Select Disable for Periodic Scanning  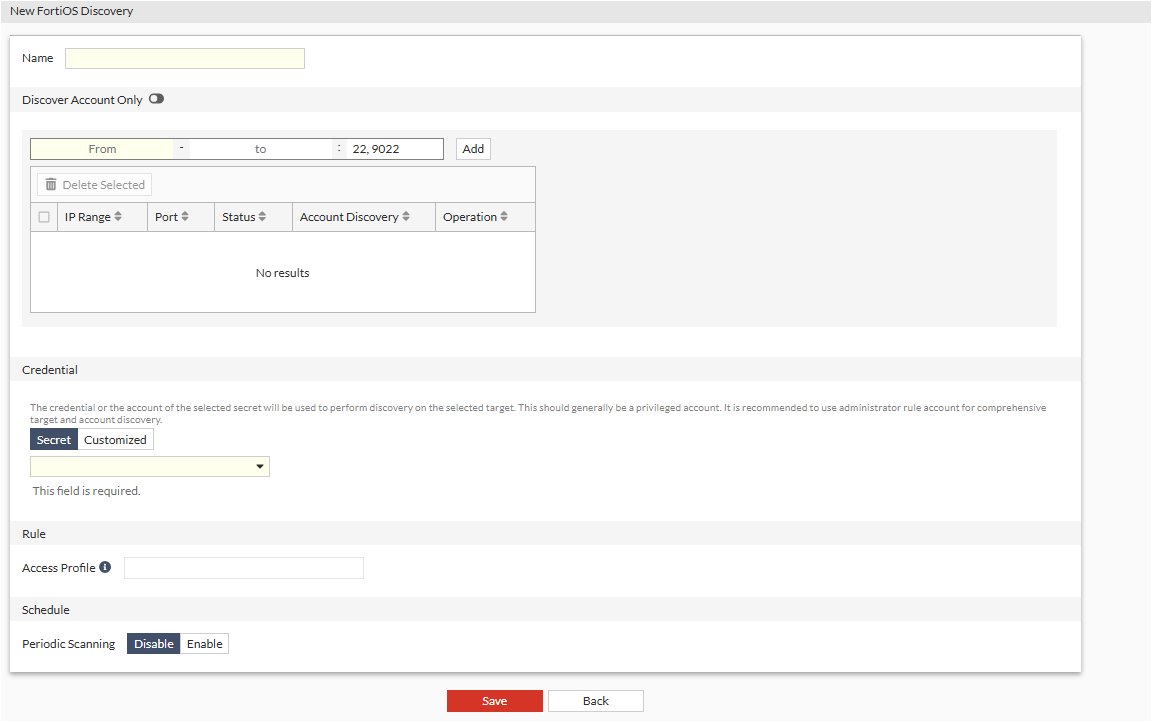tap(154, 644)
